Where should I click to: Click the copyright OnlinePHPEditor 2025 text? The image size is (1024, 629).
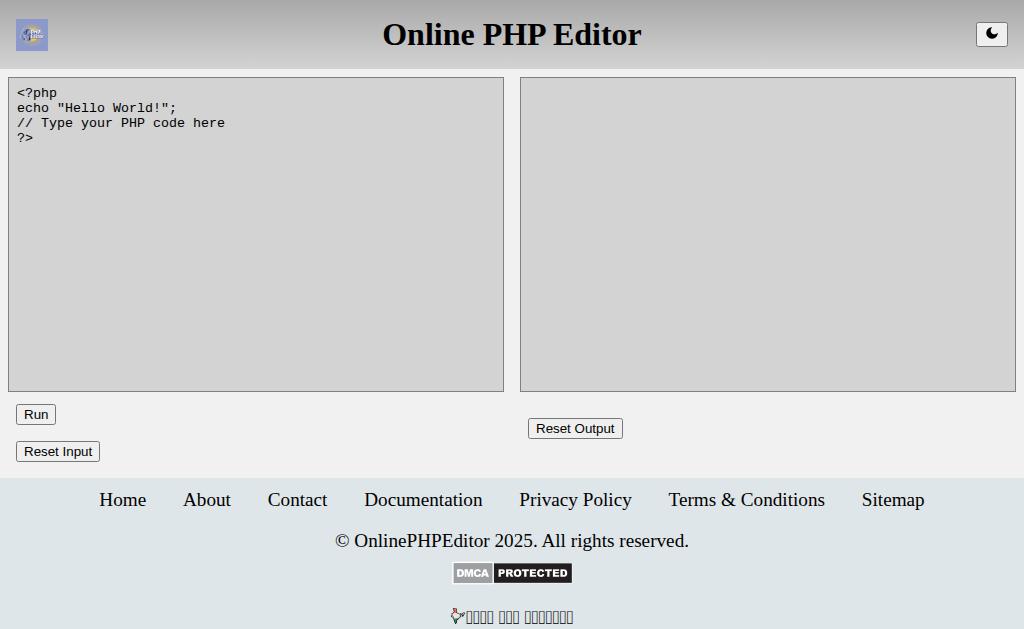512,541
